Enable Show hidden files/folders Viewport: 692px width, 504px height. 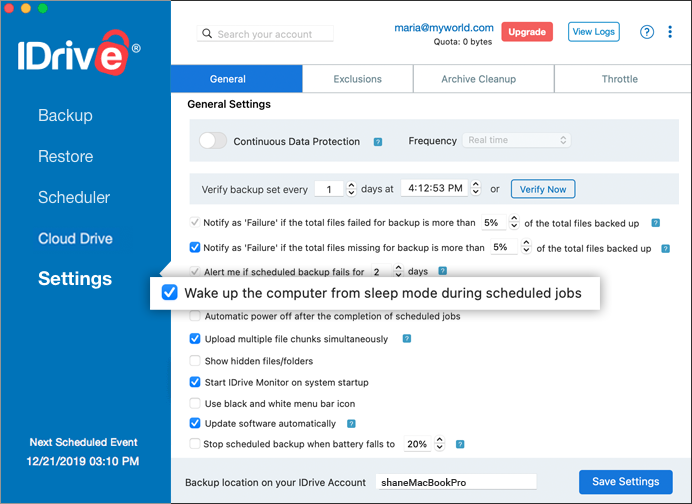pos(195,361)
